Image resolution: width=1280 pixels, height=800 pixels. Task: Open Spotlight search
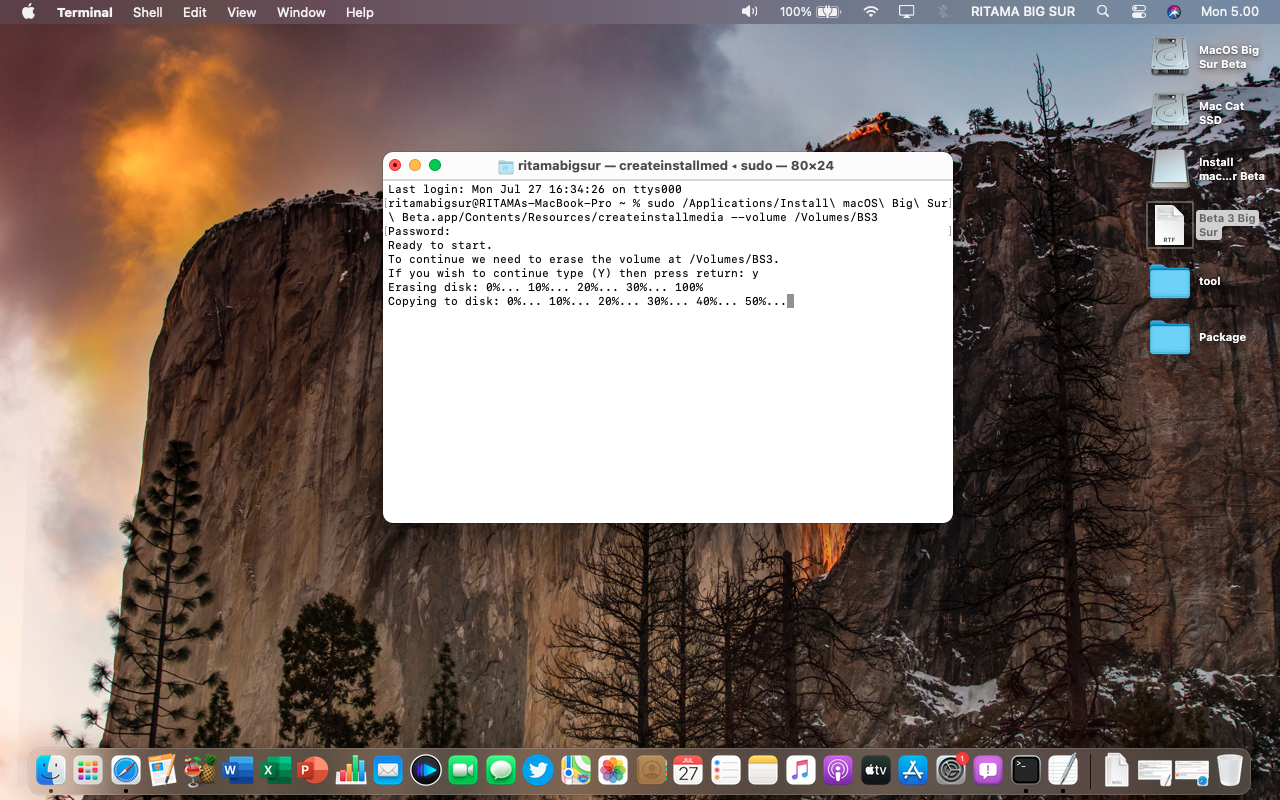point(1103,12)
